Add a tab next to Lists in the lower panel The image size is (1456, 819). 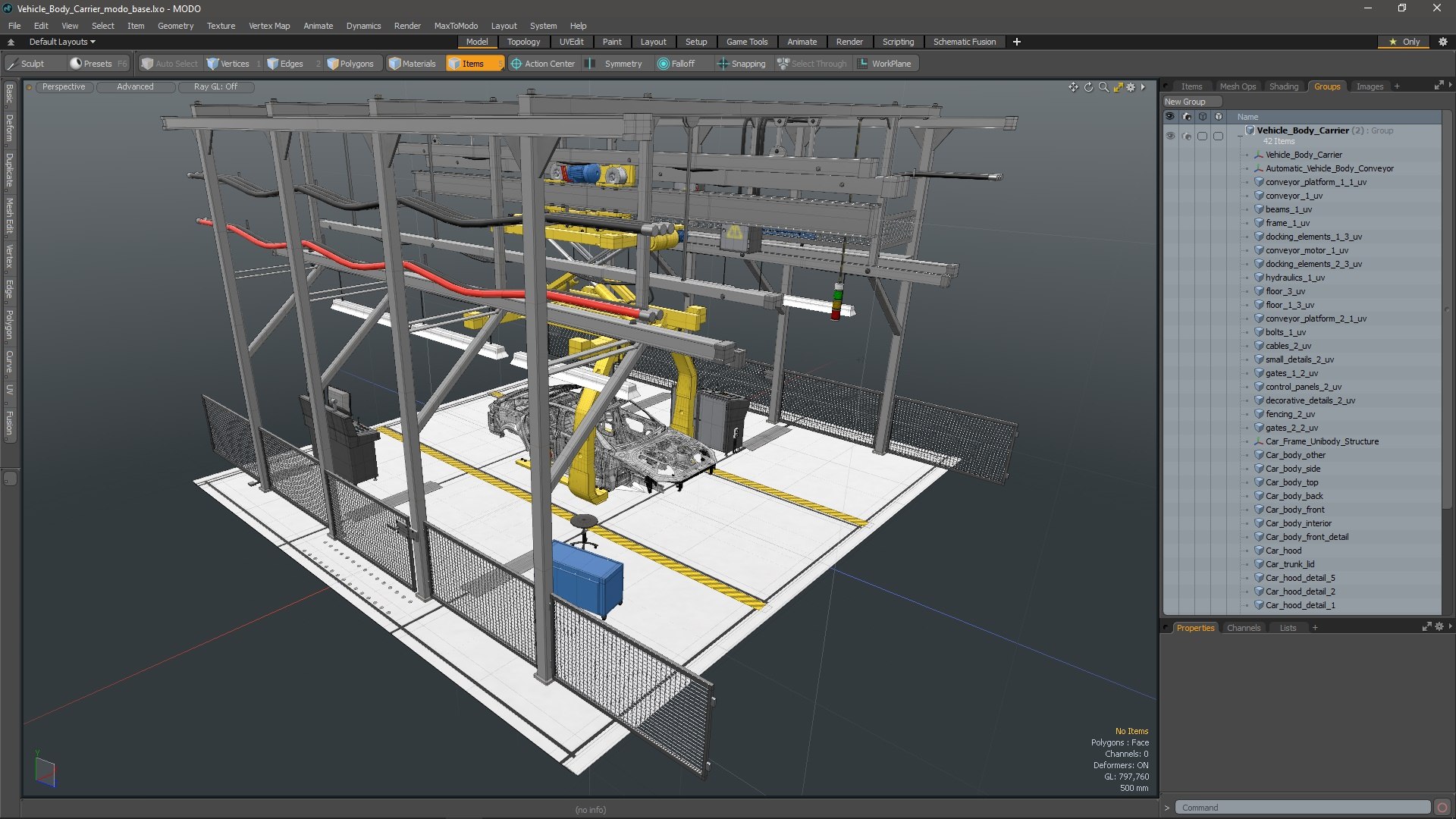(x=1315, y=628)
